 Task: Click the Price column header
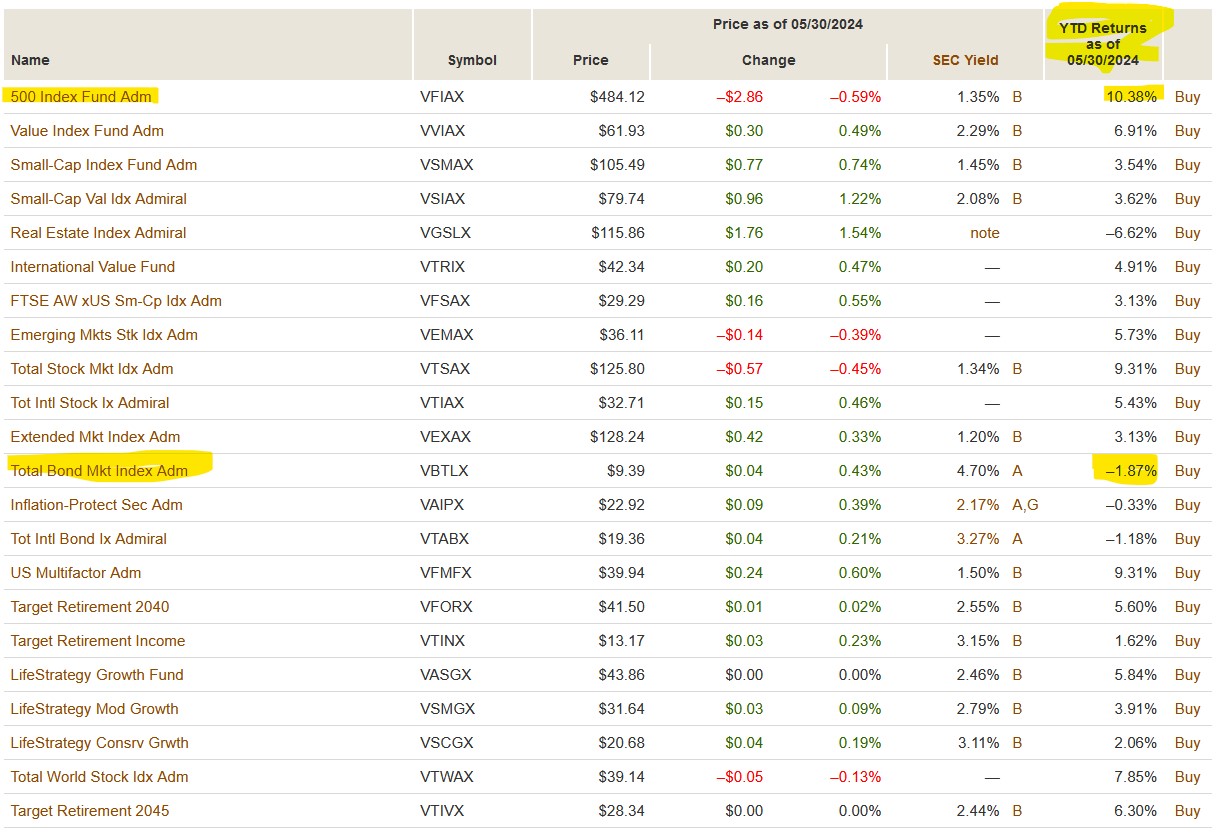[x=590, y=60]
